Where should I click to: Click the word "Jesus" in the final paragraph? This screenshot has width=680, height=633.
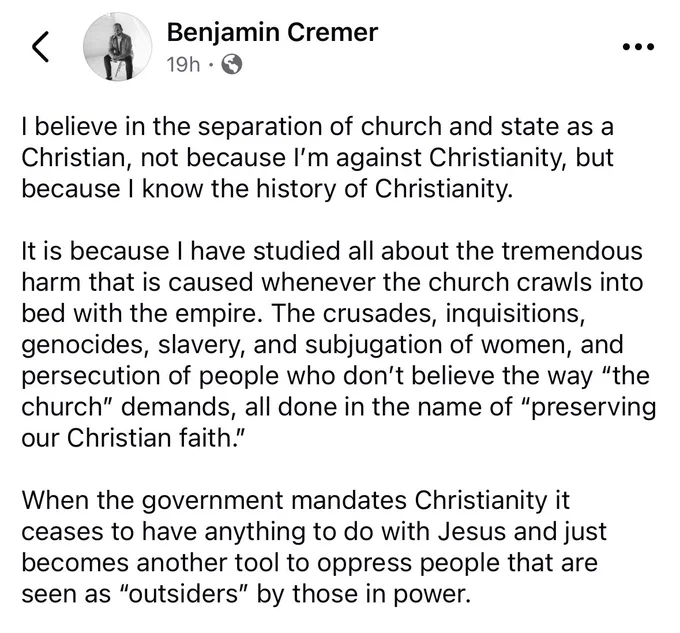coord(472,532)
